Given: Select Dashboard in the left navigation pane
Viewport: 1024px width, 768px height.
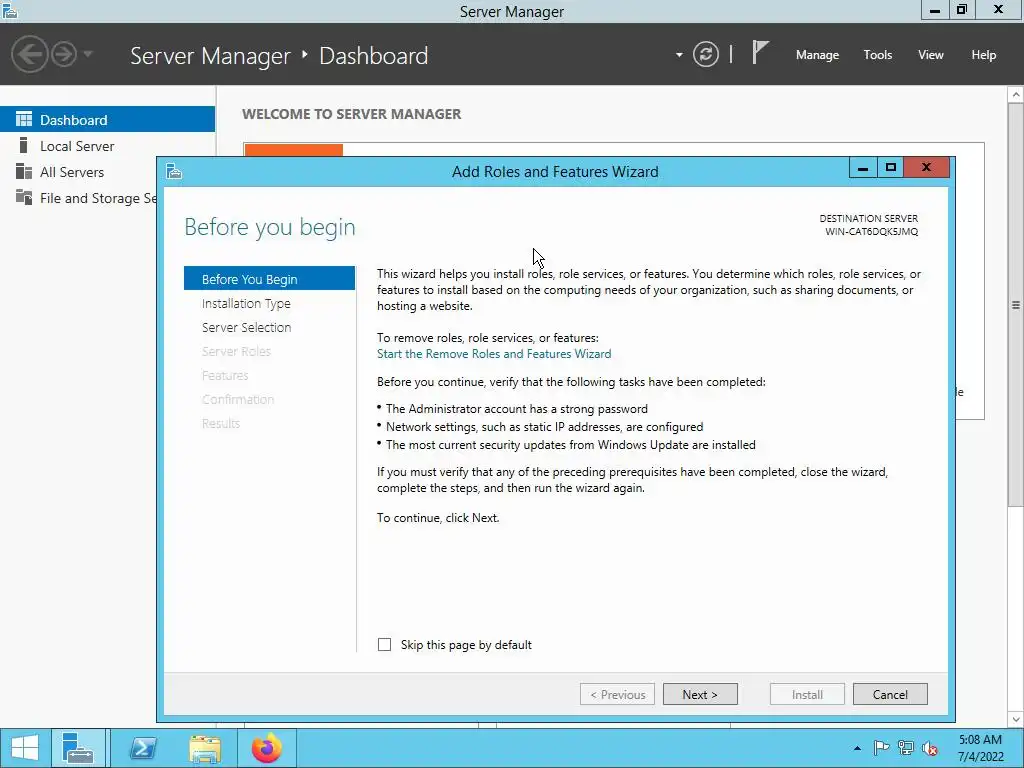Looking at the screenshot, I should tap(107, 120).
